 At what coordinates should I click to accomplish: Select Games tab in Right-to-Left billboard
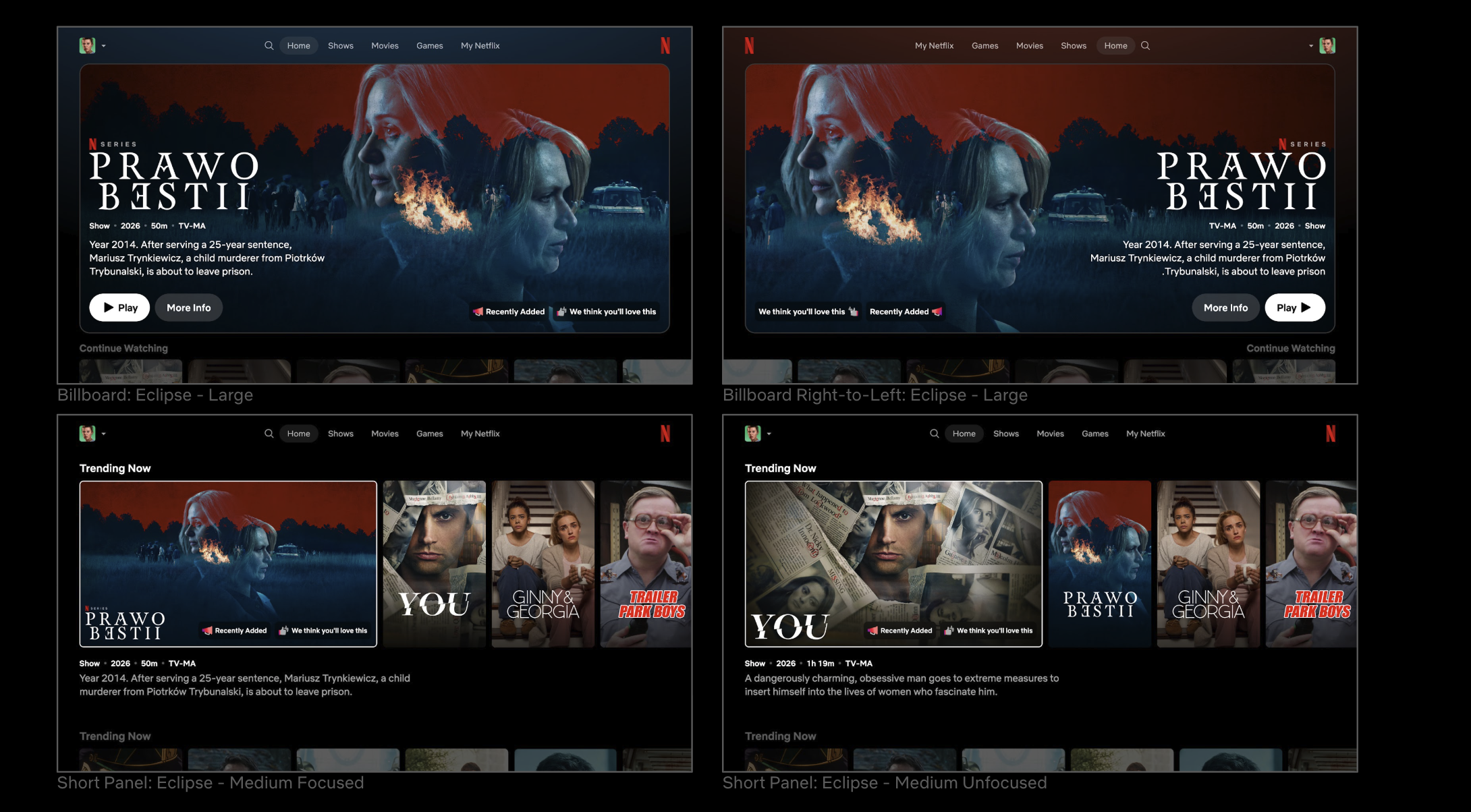pos(984,46)
